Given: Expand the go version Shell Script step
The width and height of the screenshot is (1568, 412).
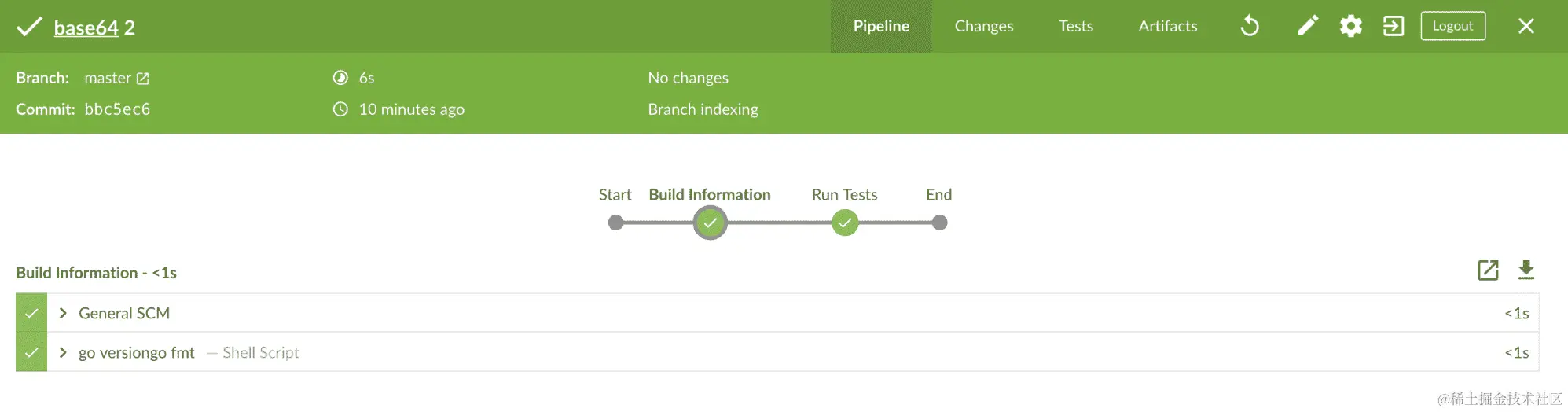Looking at the screenshot, I should [x=63, y=352].
